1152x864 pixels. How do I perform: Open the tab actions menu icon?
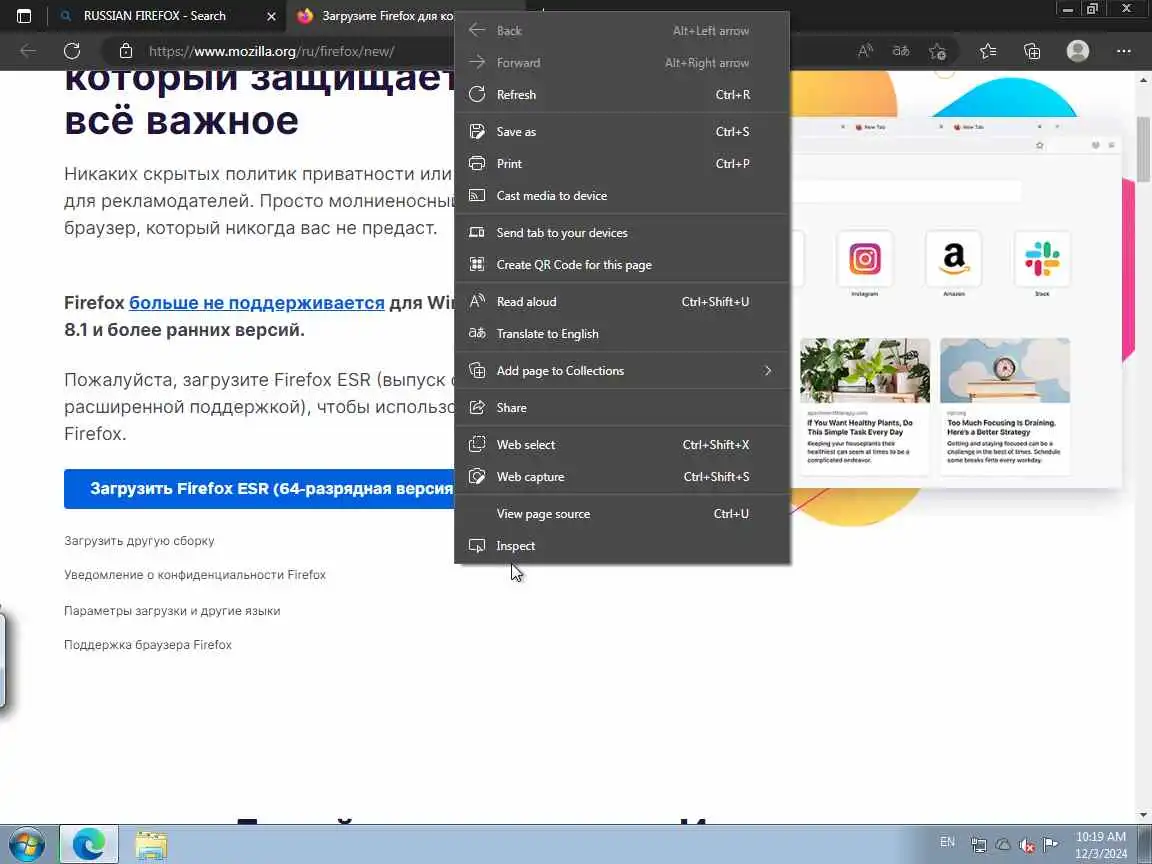click(x=24, y=15)
